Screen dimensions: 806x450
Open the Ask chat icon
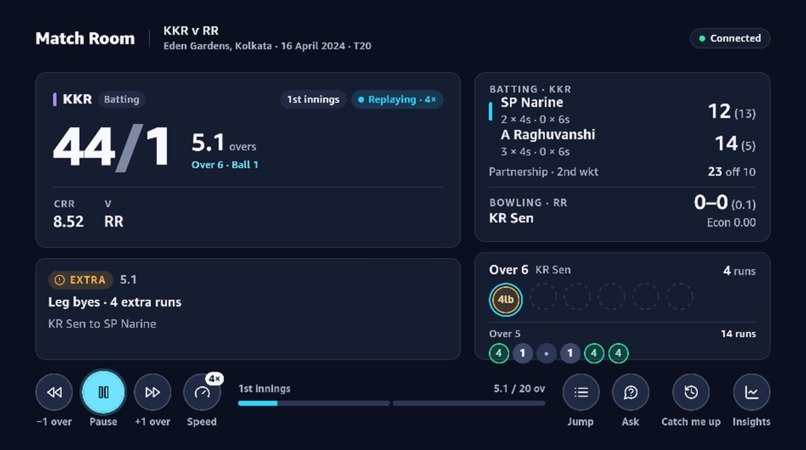pos(630,392)
